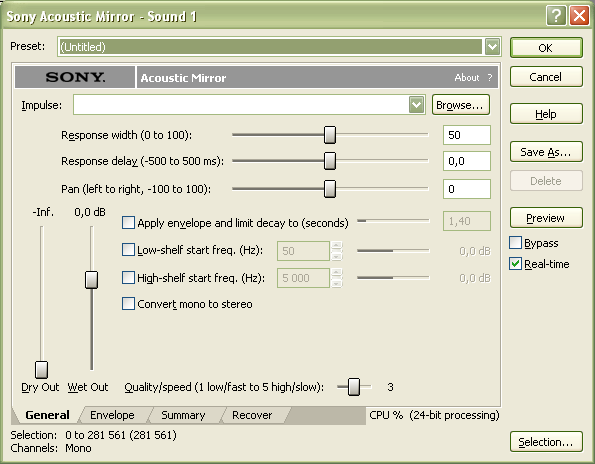The width and height of the screenshot is (595, 464).
Task: Click the High-shelf frequency field 5 000
Action: point(303,278)
